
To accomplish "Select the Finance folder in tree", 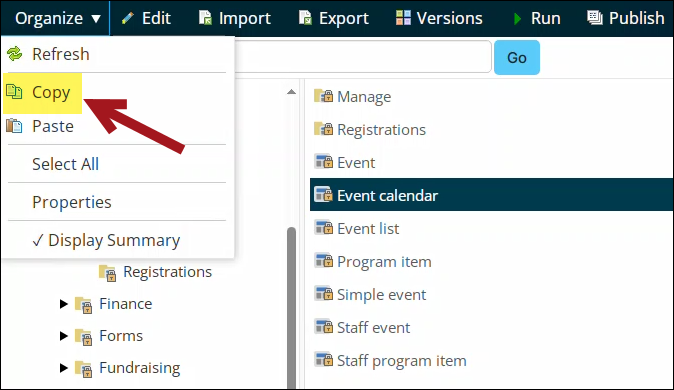I will [x=126, y=304].
